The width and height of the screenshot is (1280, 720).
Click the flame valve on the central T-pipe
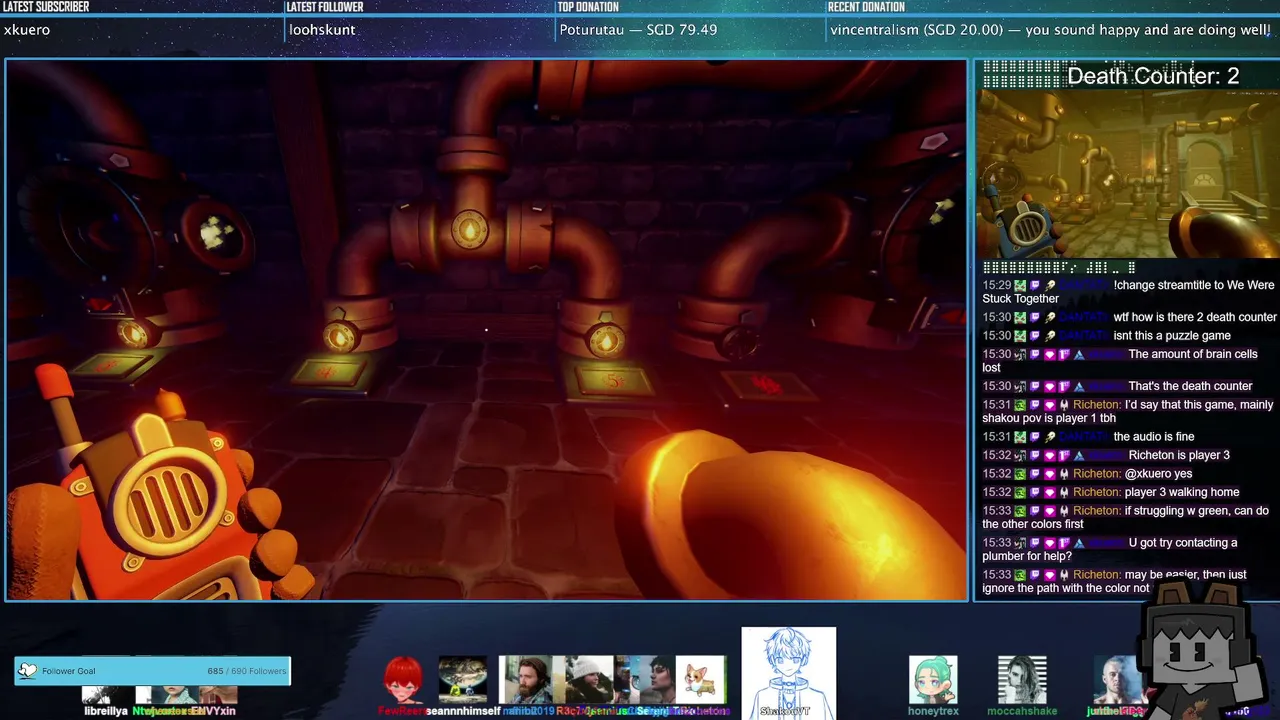469,231
